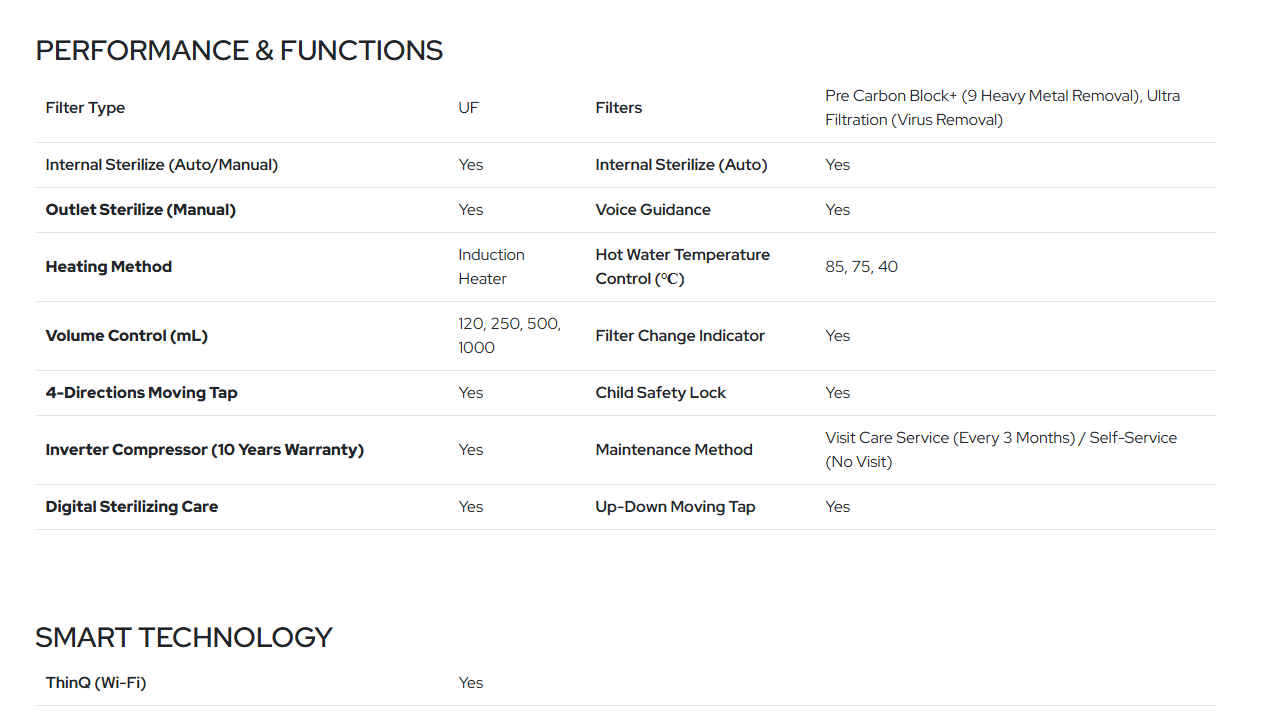Select the 4-Directions Moving Tap label
The width and height of the screenshot is (1276, 728).
142,393
